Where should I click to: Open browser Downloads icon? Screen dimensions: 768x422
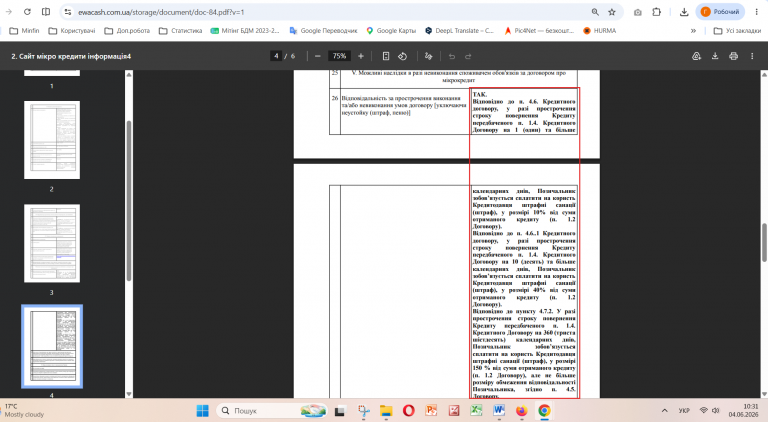(684, 12)
